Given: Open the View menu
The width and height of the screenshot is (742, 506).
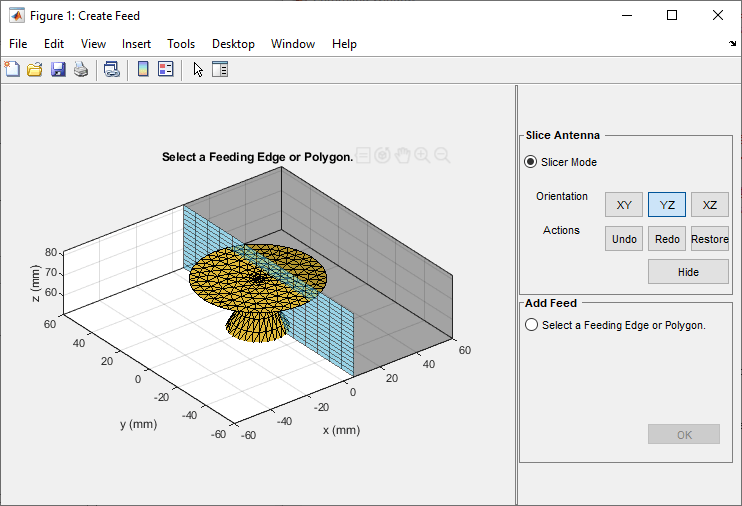Looking at the screenshot, I should pyautogui.click(x=93, y=44).
